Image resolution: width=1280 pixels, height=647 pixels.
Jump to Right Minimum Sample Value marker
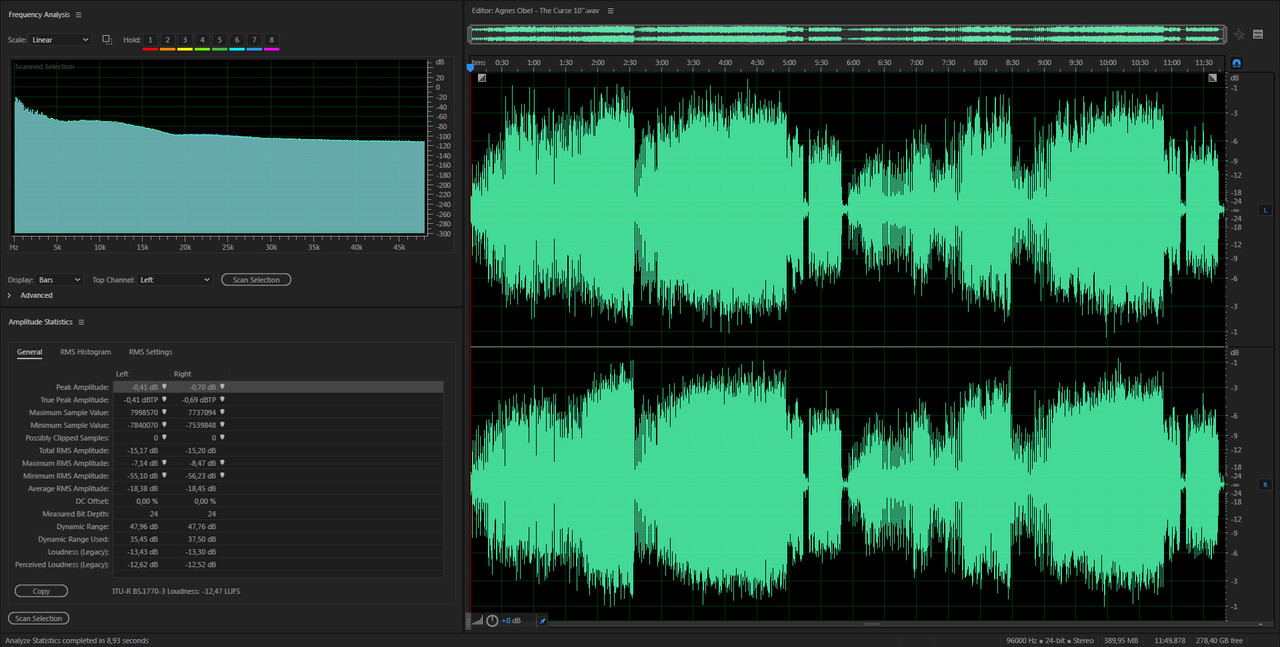point(223,425)
